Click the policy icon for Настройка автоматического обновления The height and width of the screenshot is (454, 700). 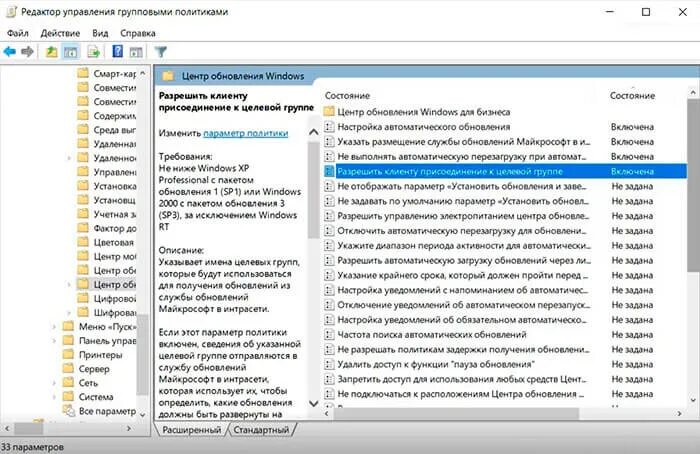(x=329, y=127)
